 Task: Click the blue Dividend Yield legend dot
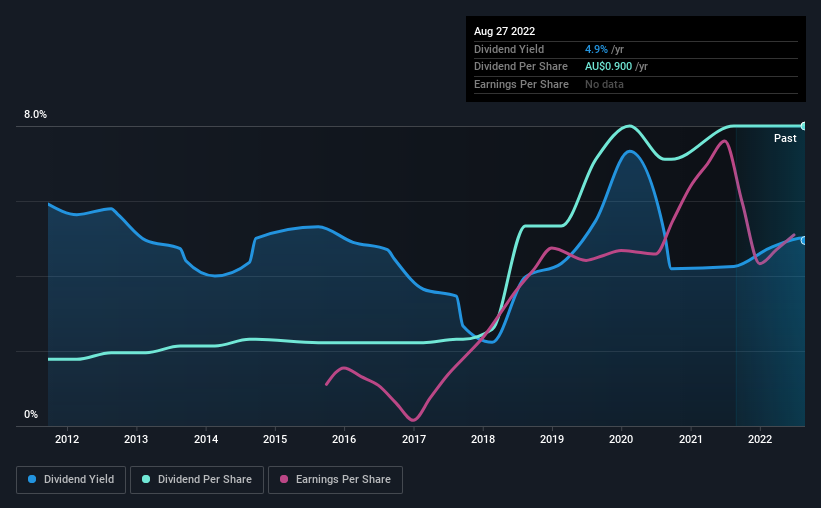[x=32, y=479]
